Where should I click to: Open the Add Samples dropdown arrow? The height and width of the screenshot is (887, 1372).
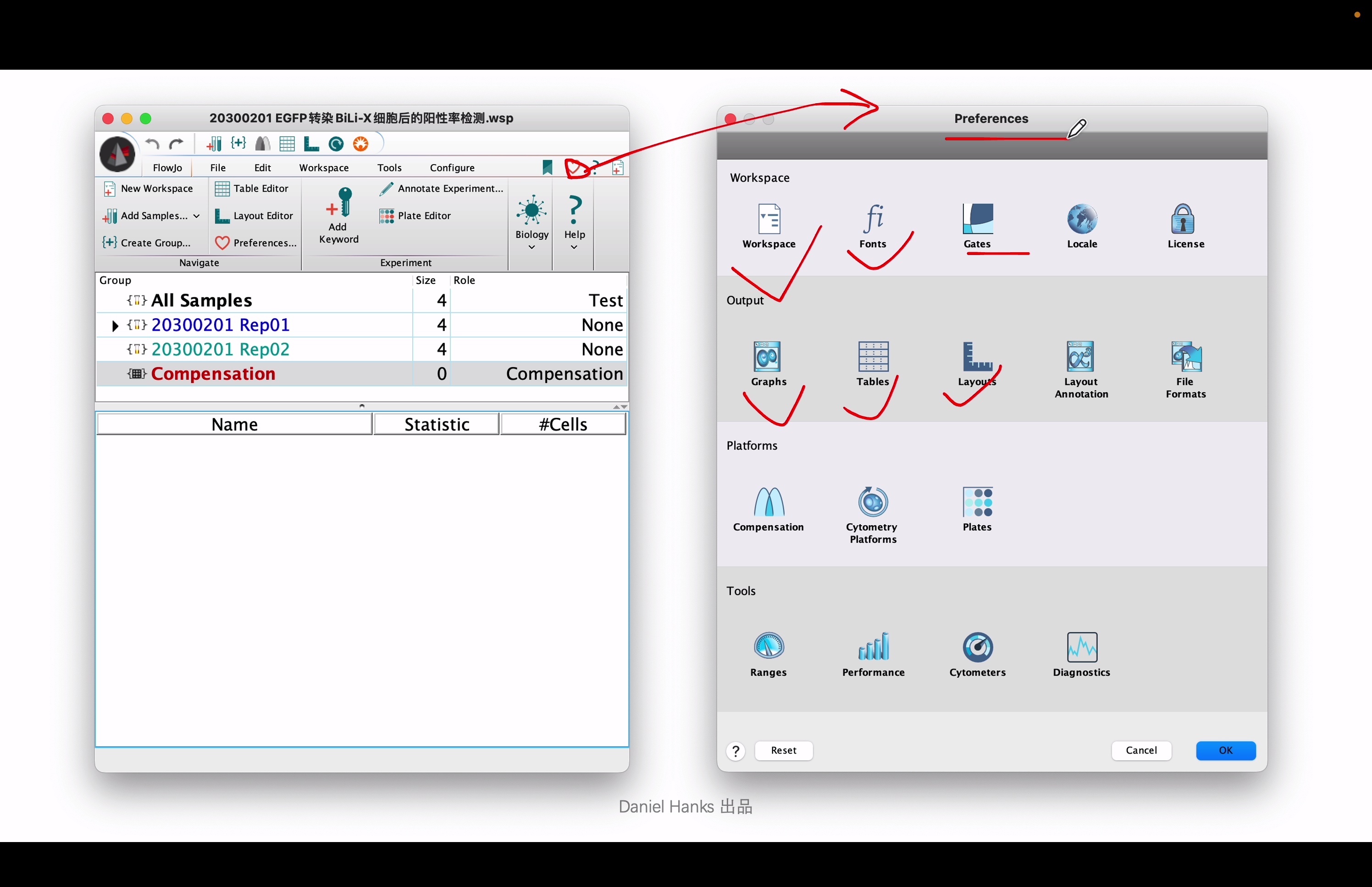coord(196,216)
